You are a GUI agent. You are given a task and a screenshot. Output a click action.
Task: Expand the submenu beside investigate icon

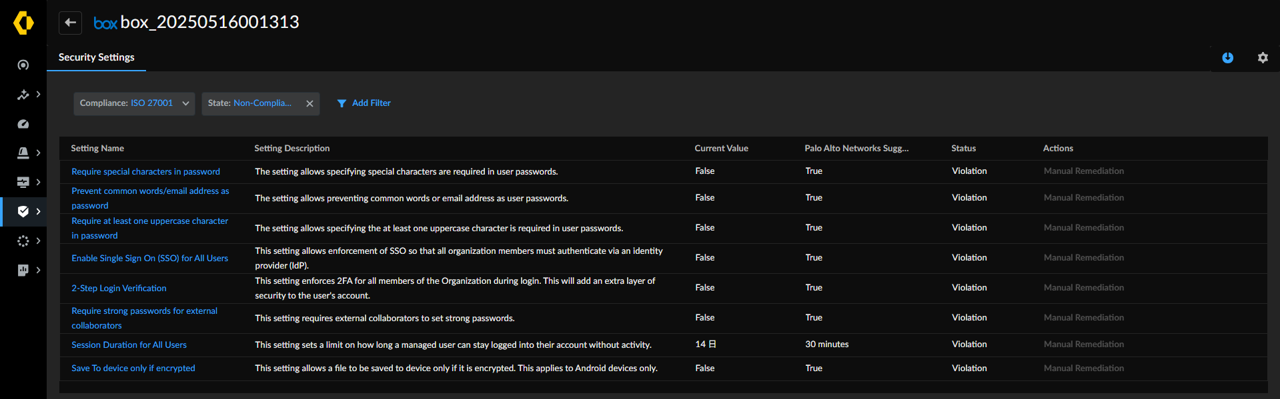pyautogui.click(x=38, y=95)
